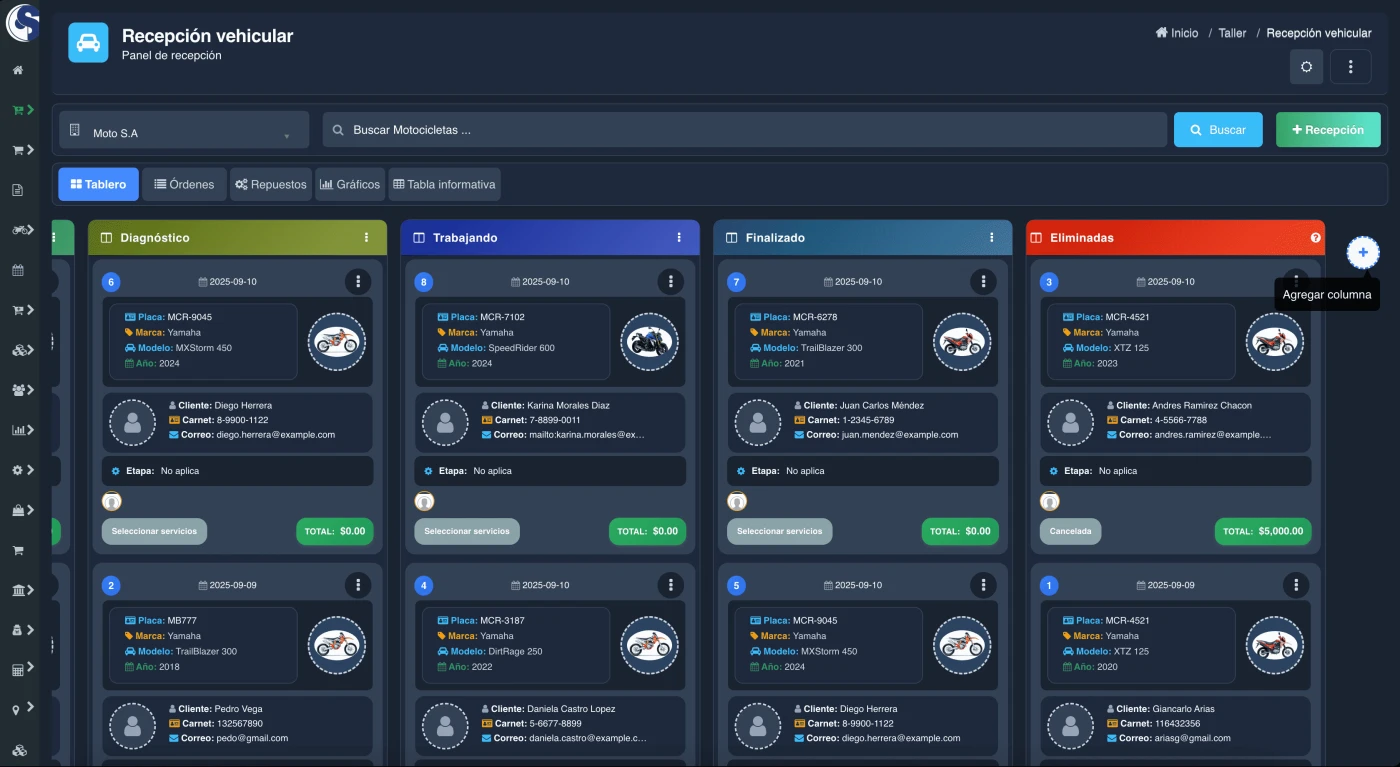This screenshot has height=767, width=1400.
Task: Click the Recepción button
Action: [1328, 129]
